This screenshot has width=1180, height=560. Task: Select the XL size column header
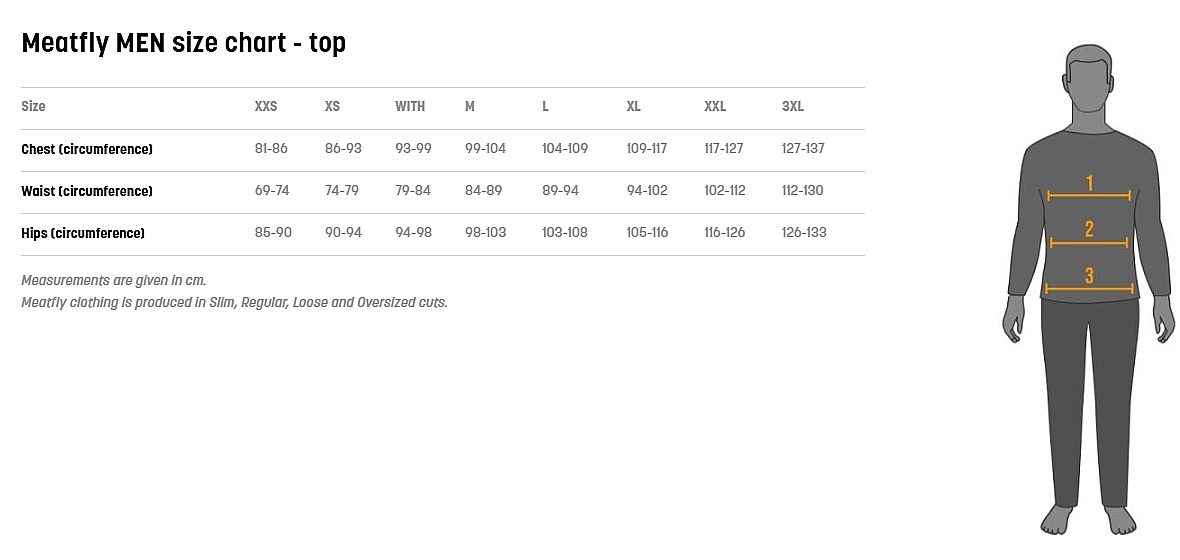pos(634,107)
